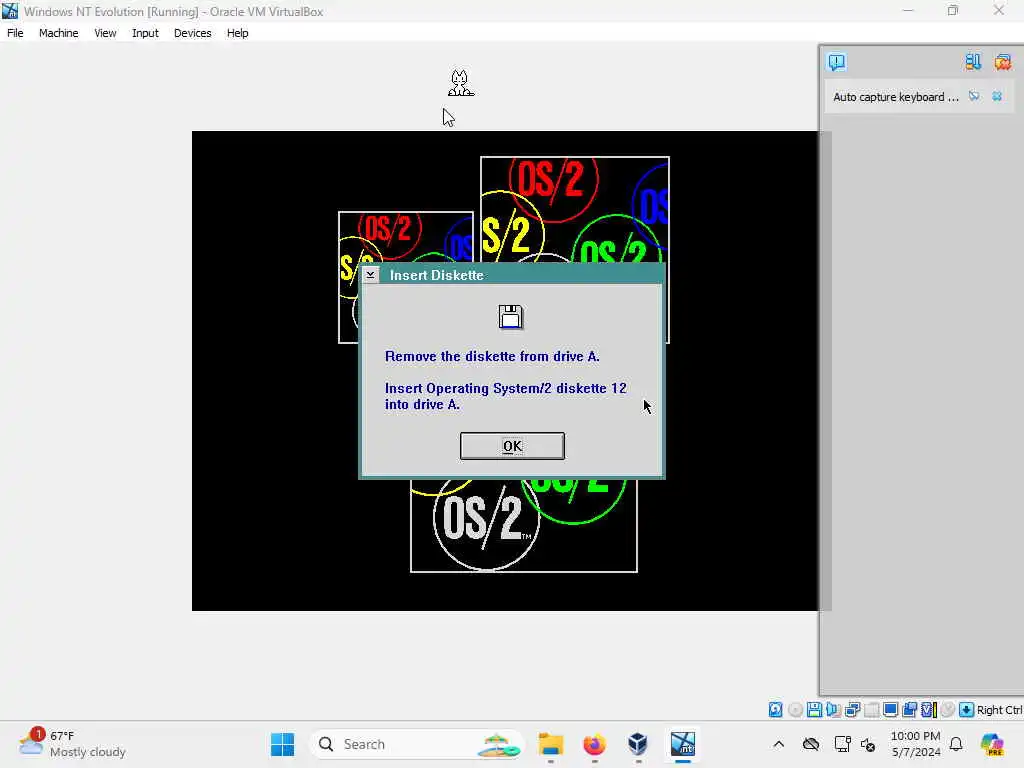This screenshot has width=1024, height=768.
Task: Click OK in Insert Diskette dialog
Action: pyautogui.click(x=512, y=446)
